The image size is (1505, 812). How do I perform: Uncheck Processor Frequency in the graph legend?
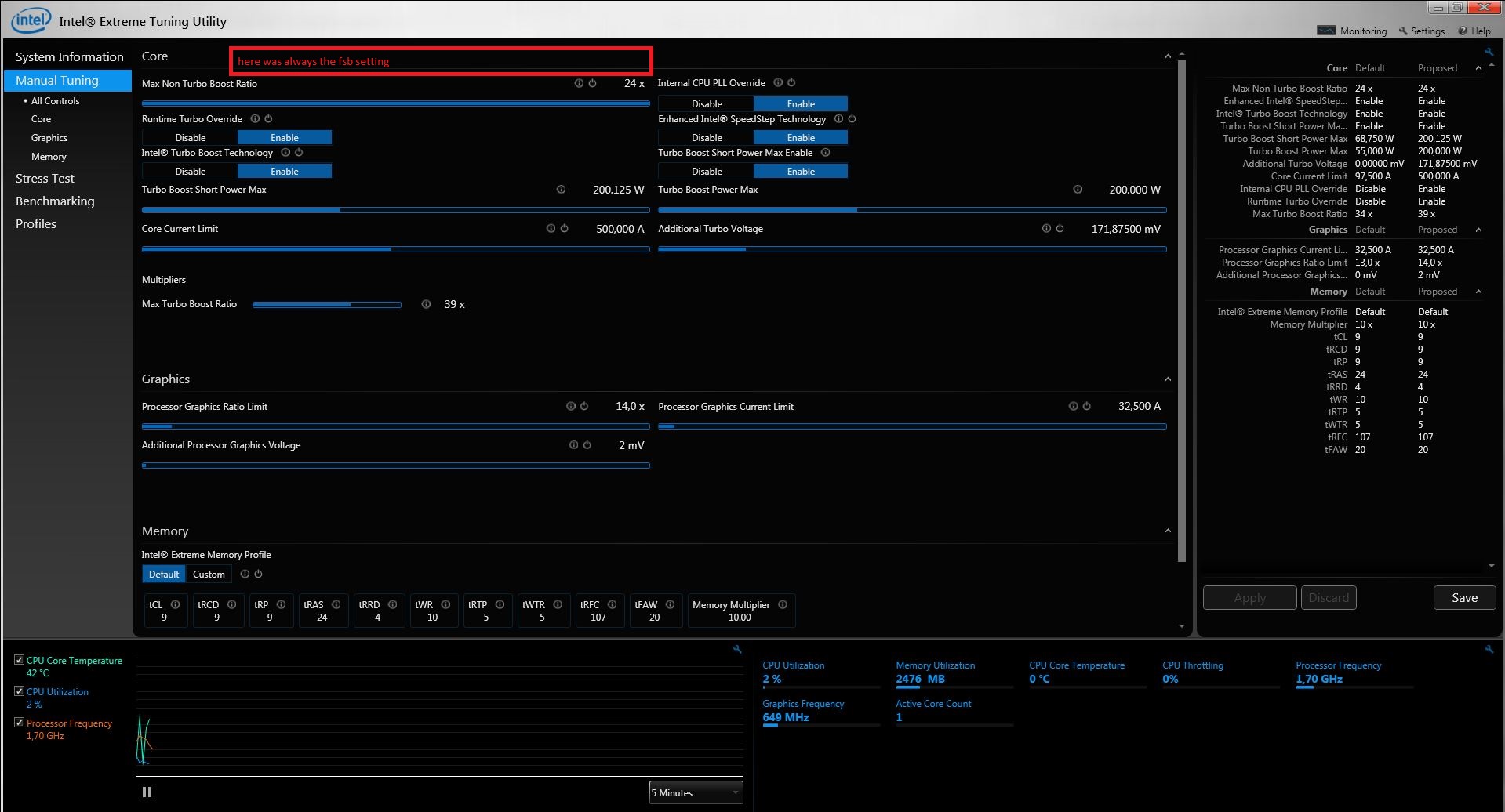pyautogui.click(x=20, y=723)
